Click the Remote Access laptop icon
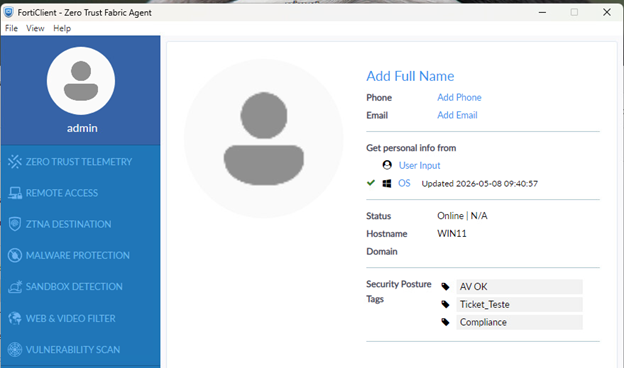Viewport: 624px width, 368px height. click(x=15, y=193)
